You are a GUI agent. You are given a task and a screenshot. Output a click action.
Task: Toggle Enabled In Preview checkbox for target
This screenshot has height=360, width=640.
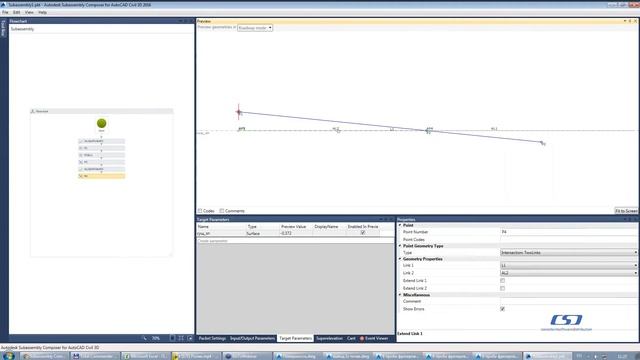(363, 233)
